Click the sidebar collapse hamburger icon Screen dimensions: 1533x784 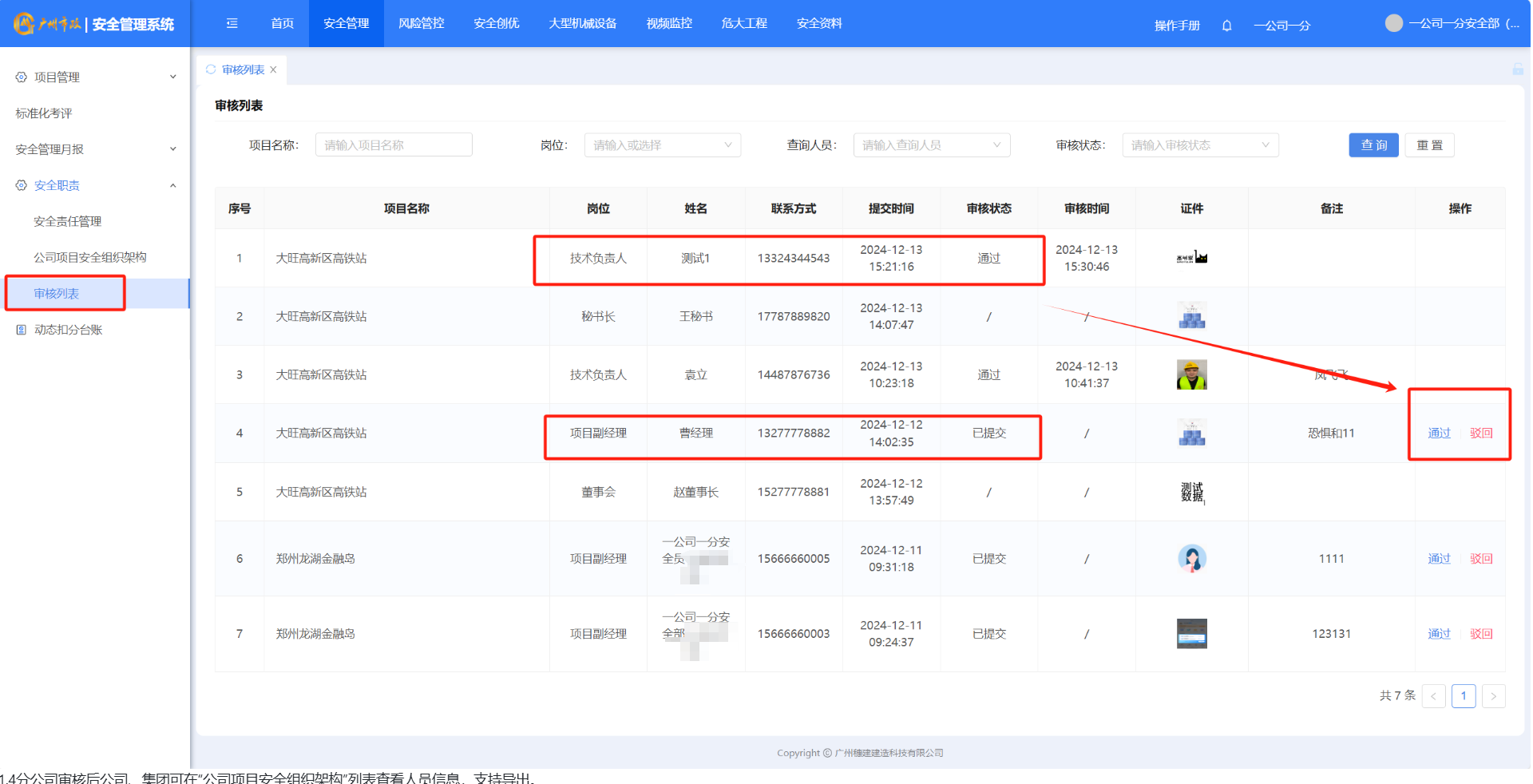point(232,24)
